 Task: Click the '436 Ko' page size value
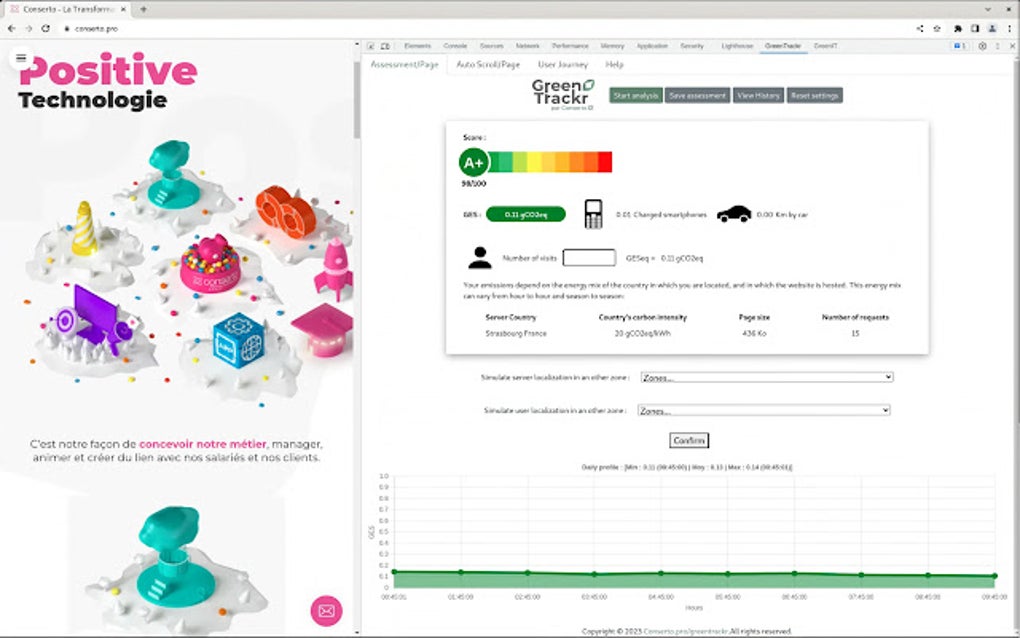click(x=754, y=333)
